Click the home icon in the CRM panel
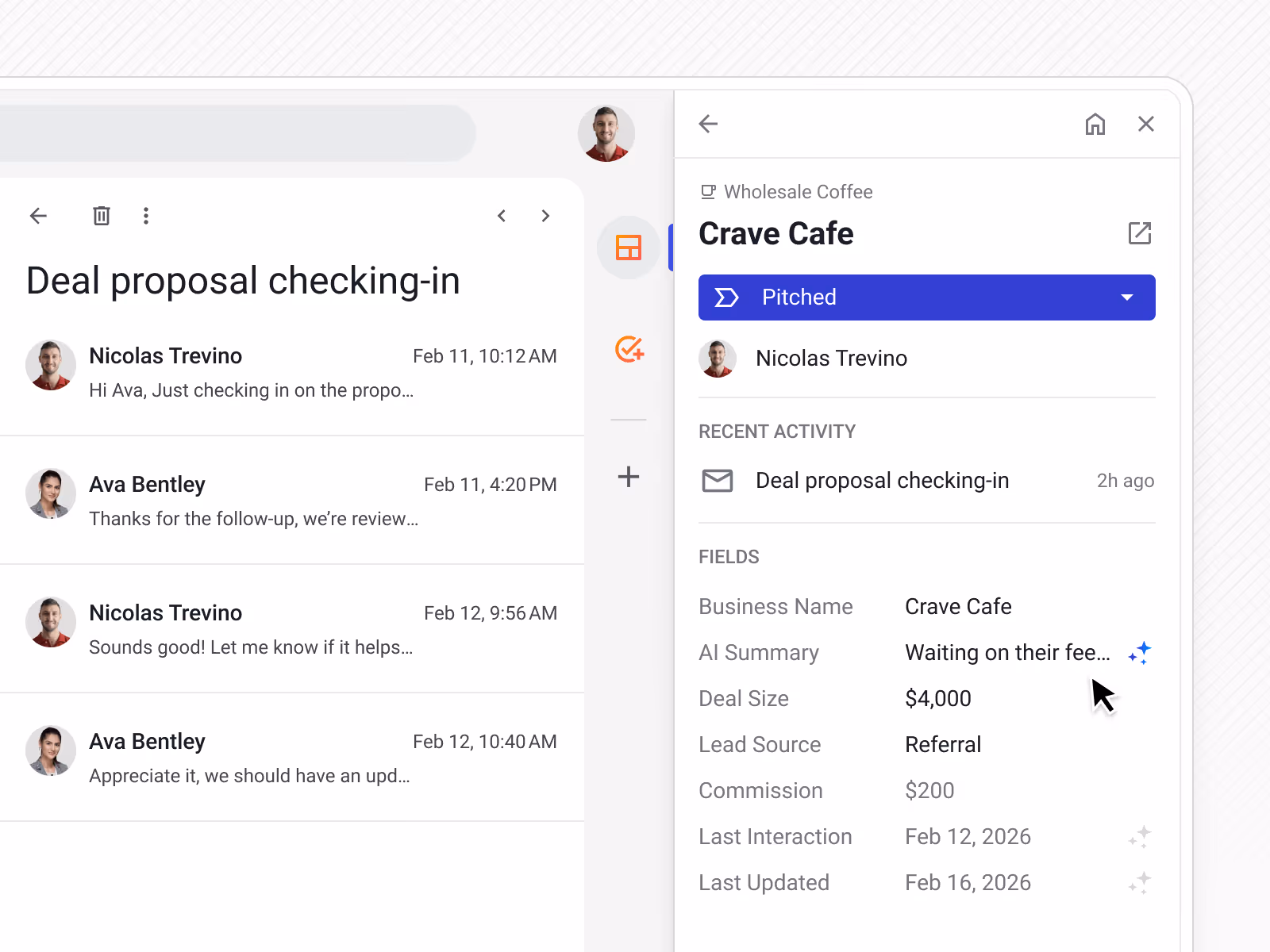This screenshot has height=952, width=1270. 1095,124
